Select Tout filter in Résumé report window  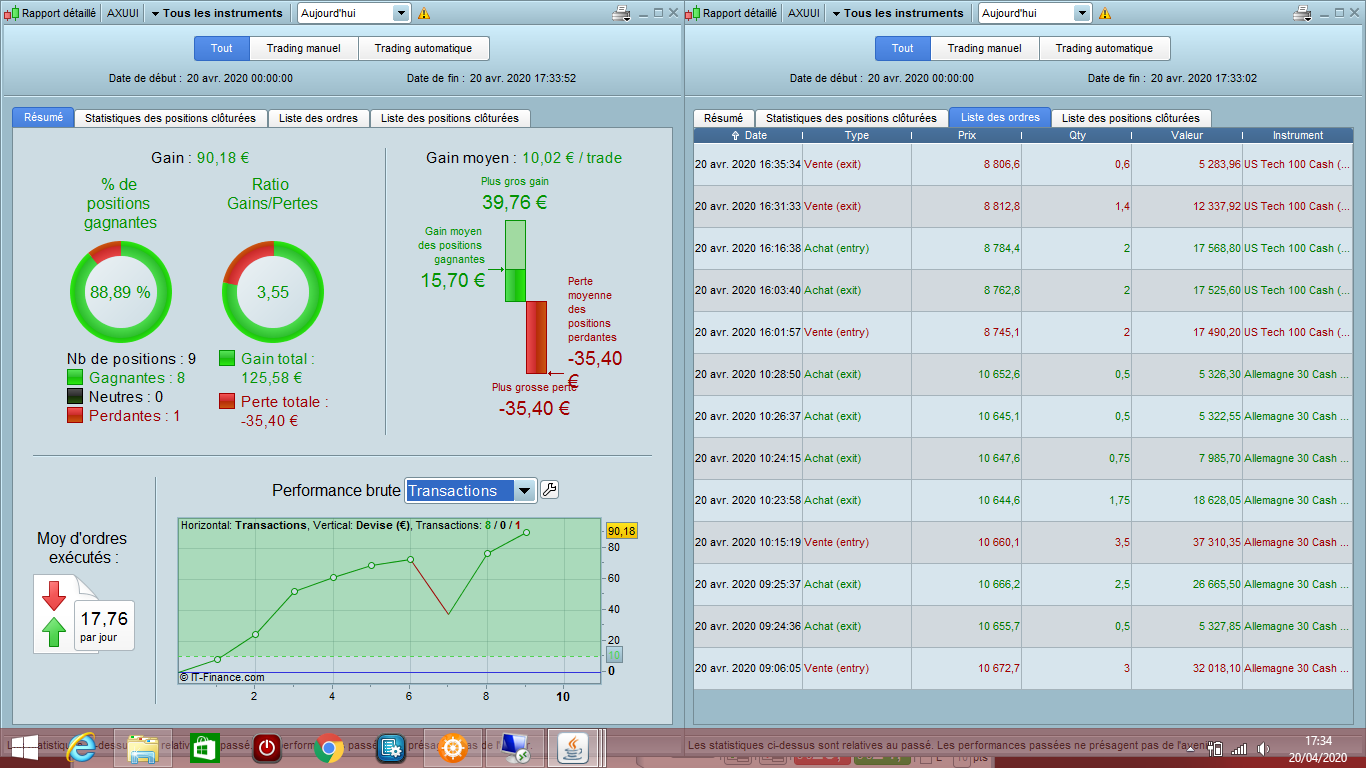click(x=222, y=48)
